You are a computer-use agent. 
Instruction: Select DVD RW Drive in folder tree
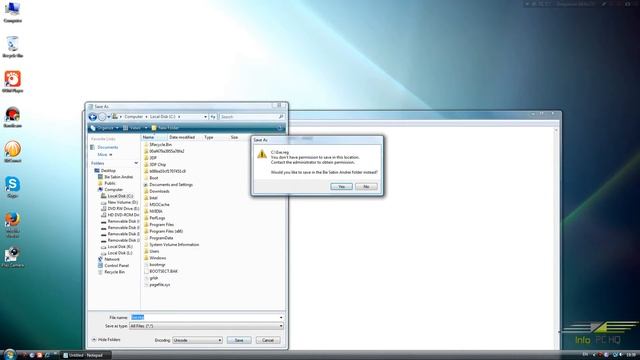(x=120, y=209)
